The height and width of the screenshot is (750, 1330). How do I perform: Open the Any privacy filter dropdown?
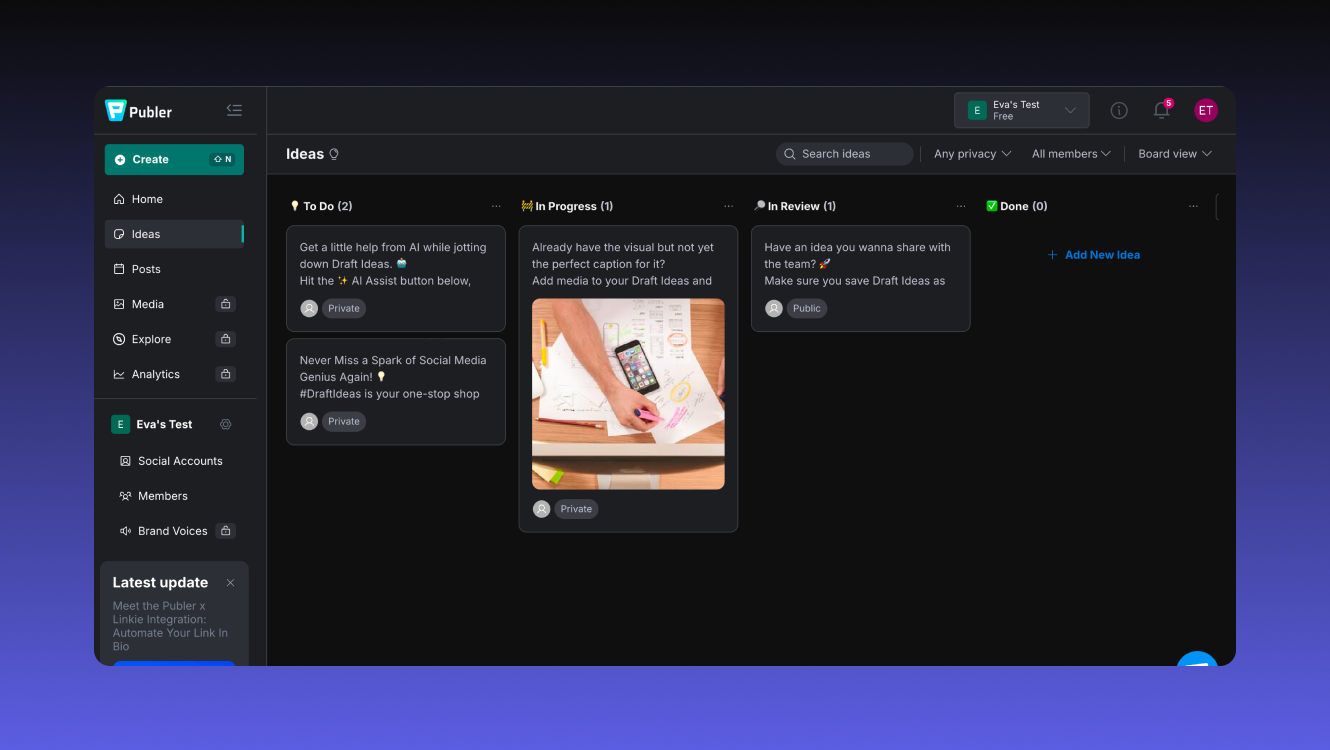(x=972, y=154)
